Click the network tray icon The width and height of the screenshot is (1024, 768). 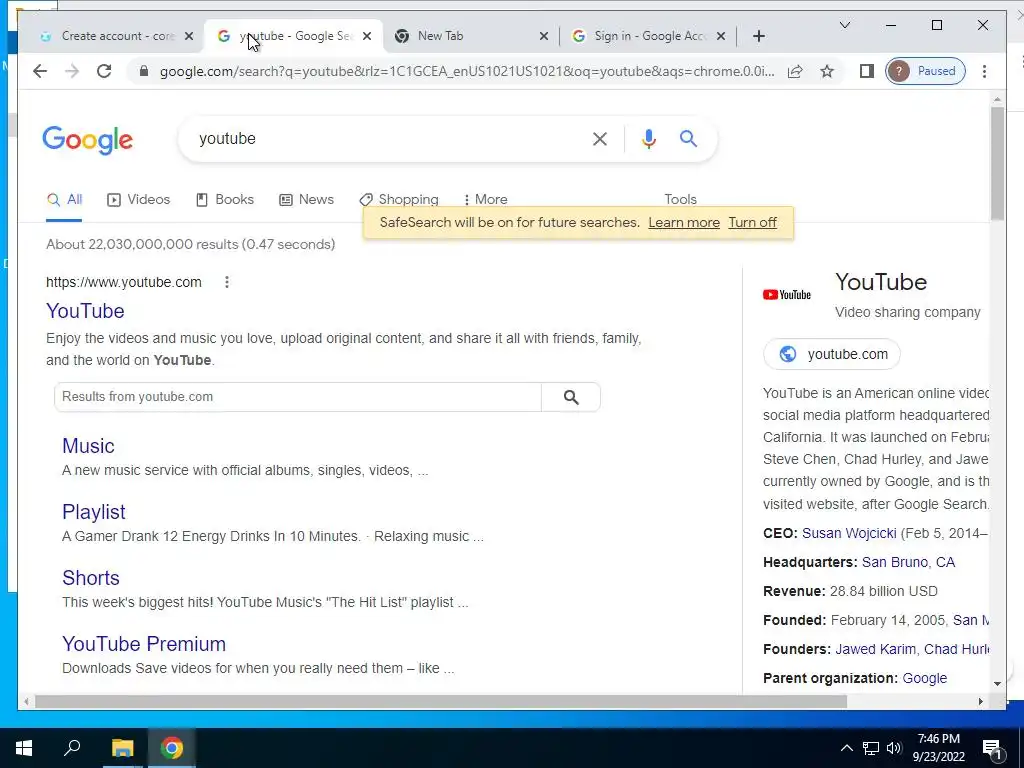click(871, 748)
